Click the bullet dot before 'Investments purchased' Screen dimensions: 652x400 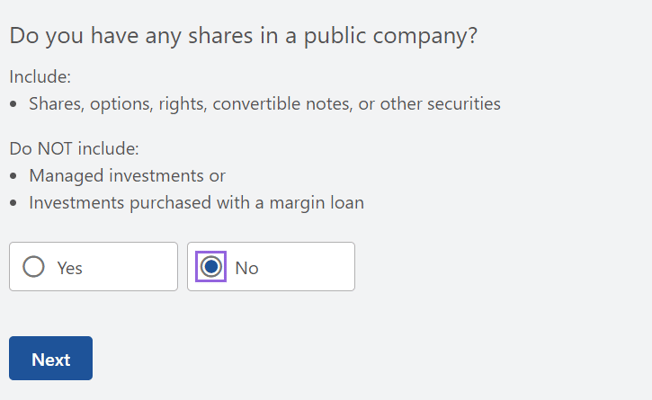pyautogui.click(x=13, y=204)
